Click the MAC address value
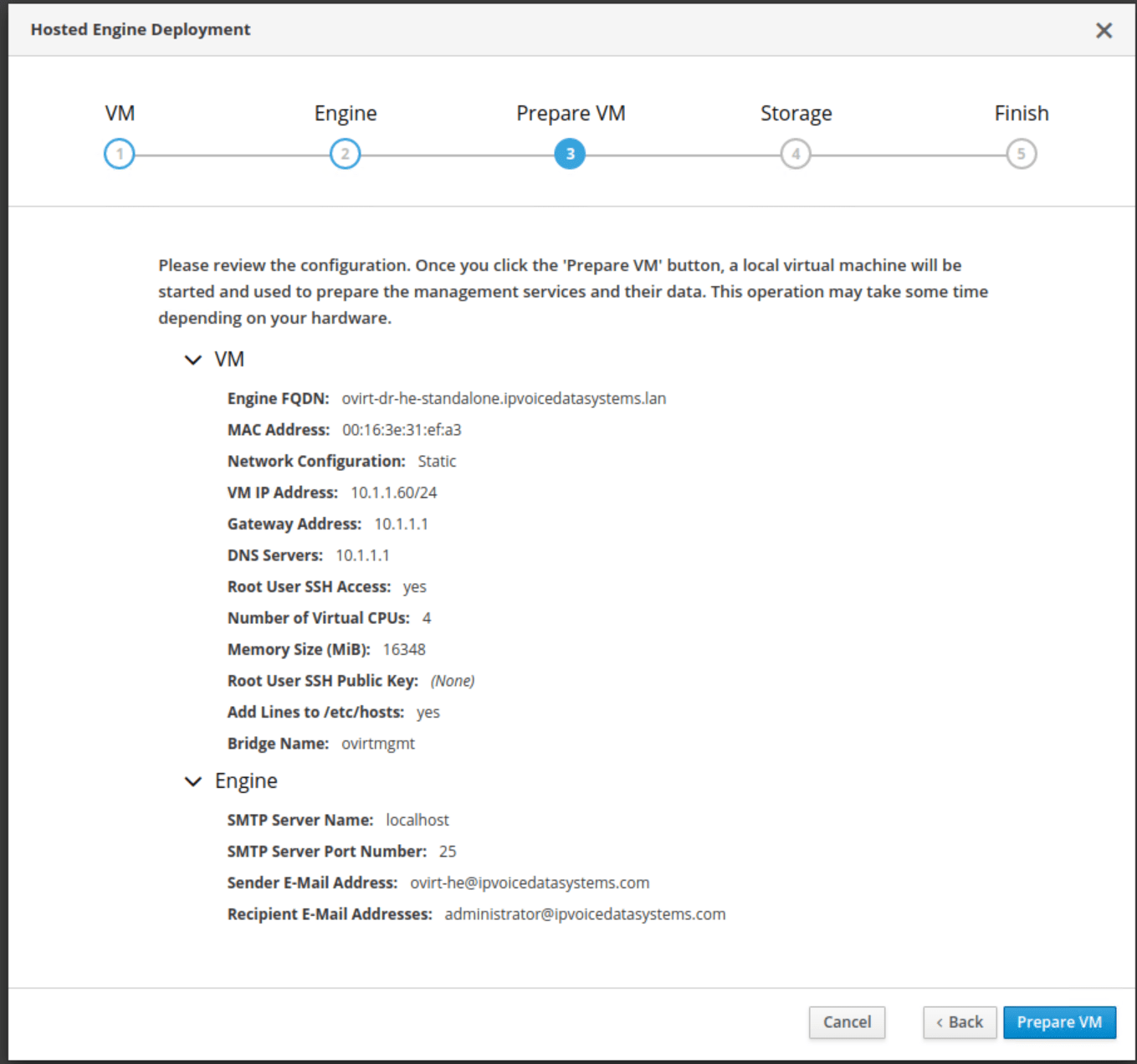 [402, 430]
